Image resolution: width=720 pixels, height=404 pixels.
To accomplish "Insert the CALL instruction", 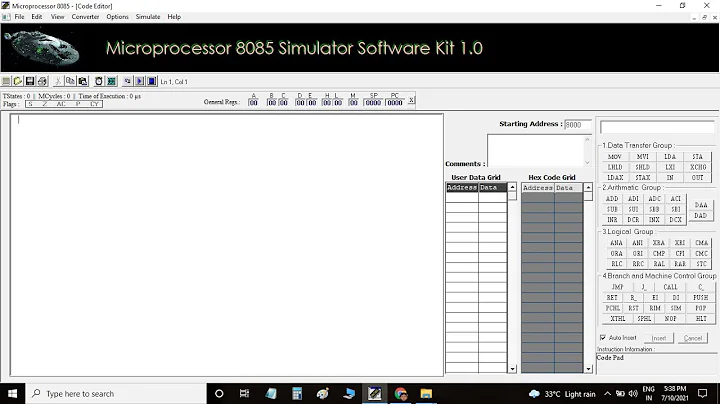I will click(x=670, y=287).
